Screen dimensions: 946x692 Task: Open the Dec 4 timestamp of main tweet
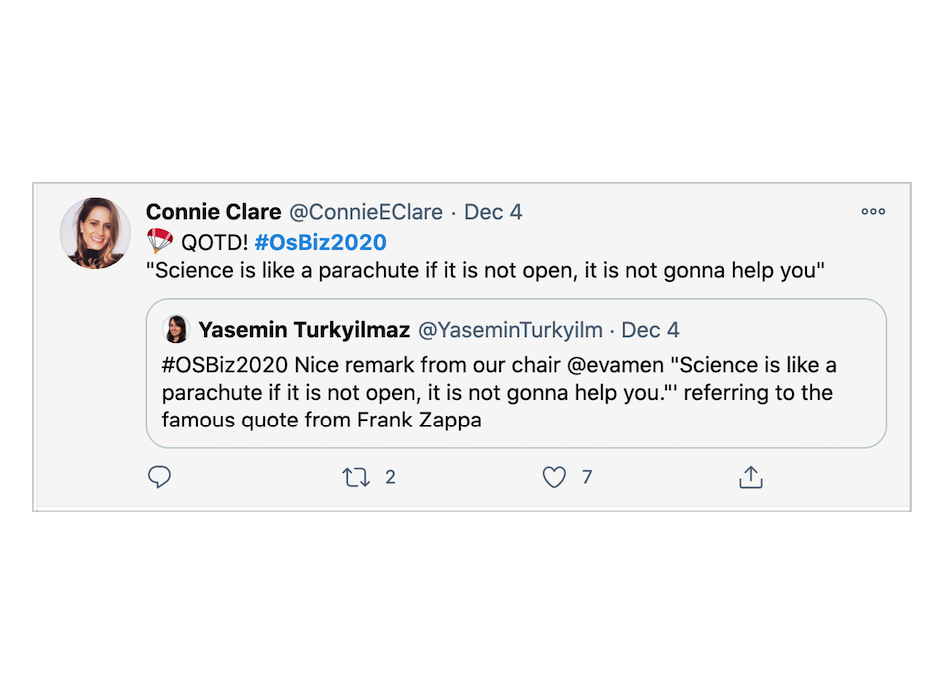point(493,212)
